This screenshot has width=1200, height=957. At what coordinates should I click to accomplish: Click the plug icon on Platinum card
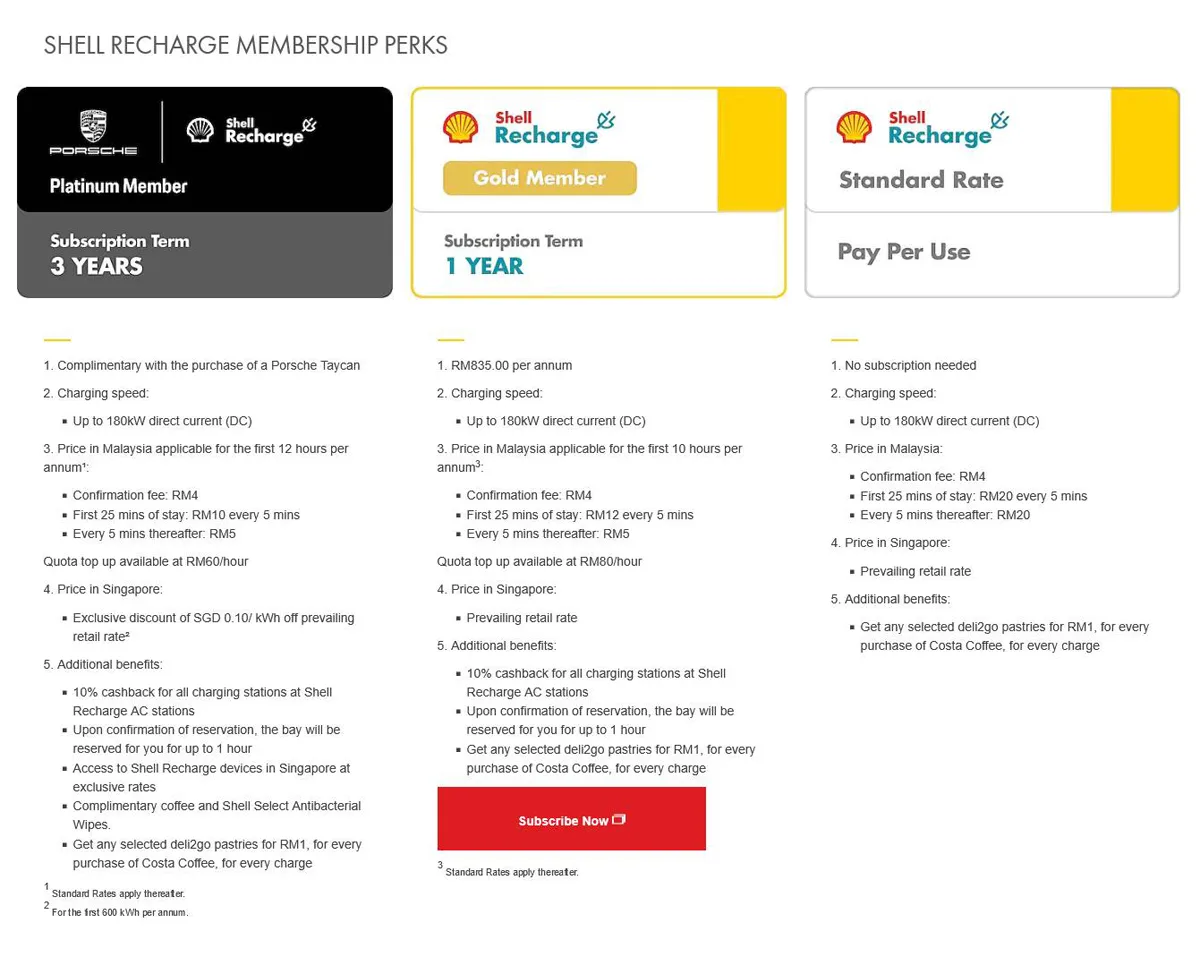pos(309,125)
